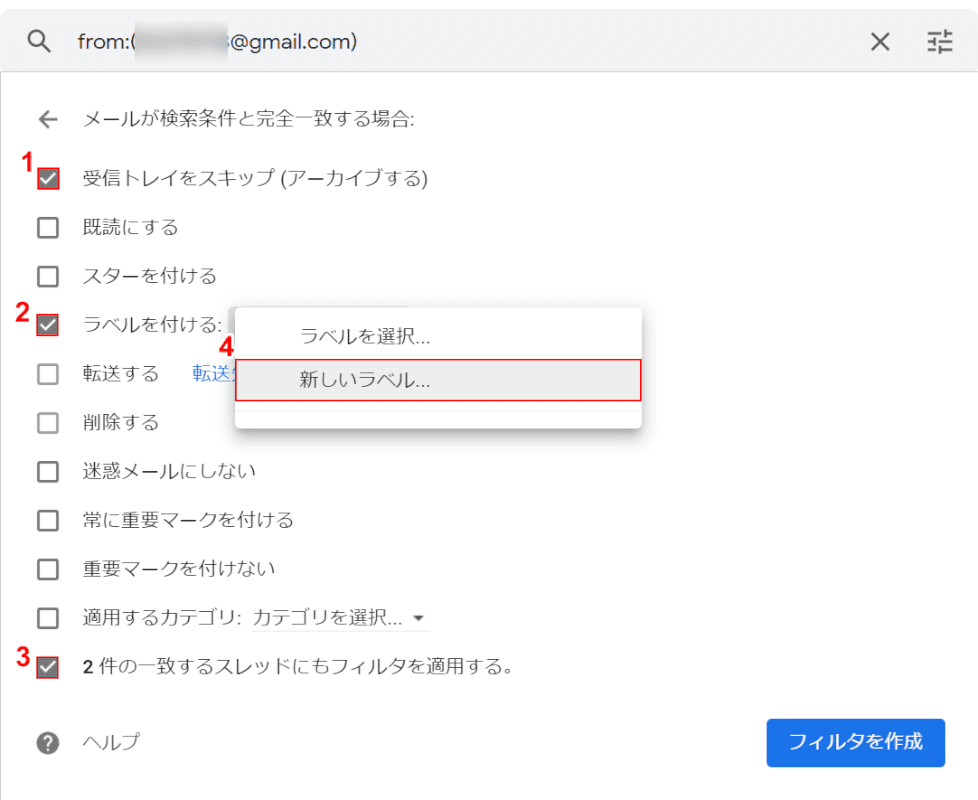Check the 適用するカテゴリ checkbox
This screenshot has width=978, height=800.
48,618
